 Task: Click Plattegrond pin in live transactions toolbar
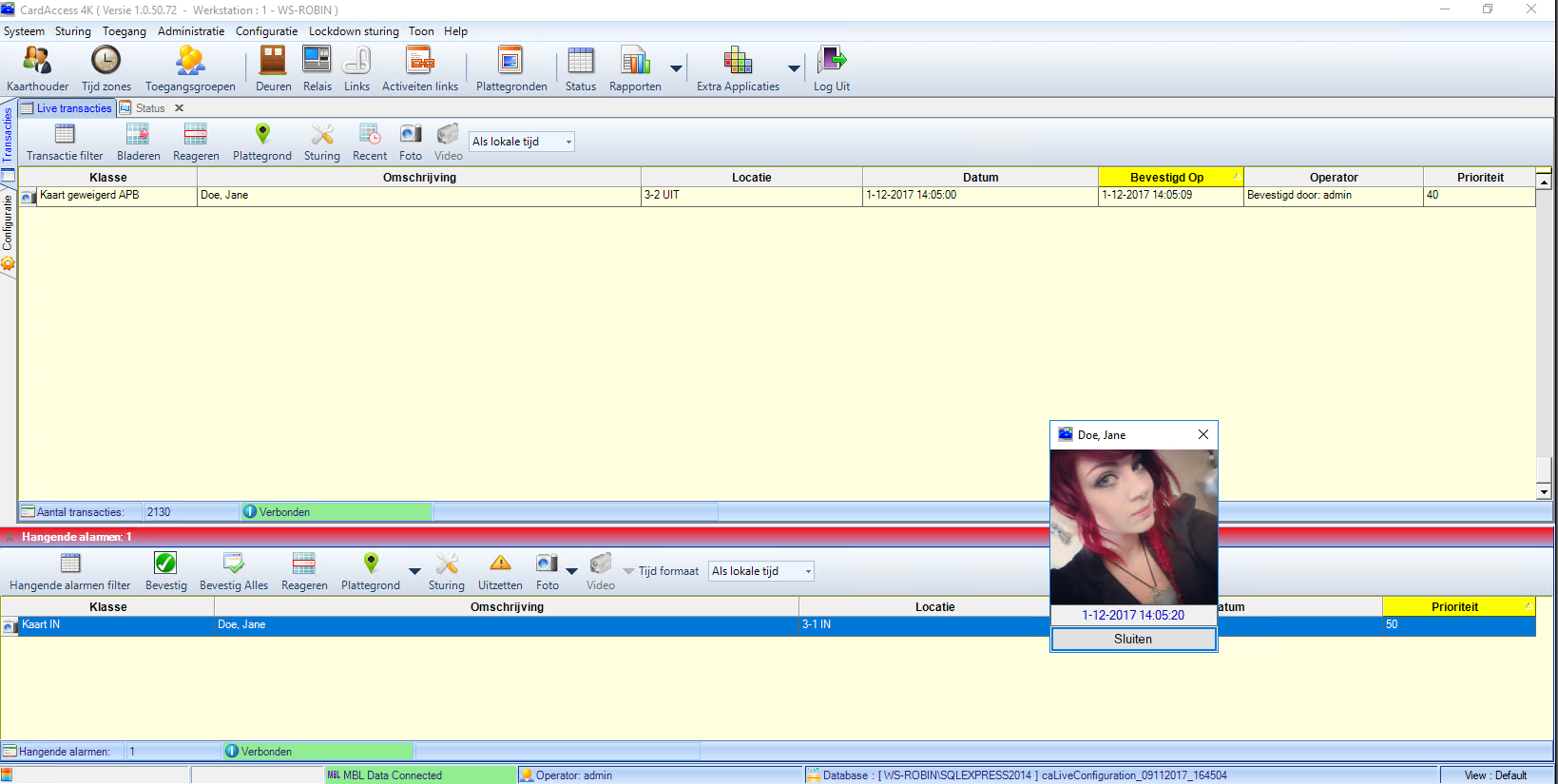pos(262,134)
